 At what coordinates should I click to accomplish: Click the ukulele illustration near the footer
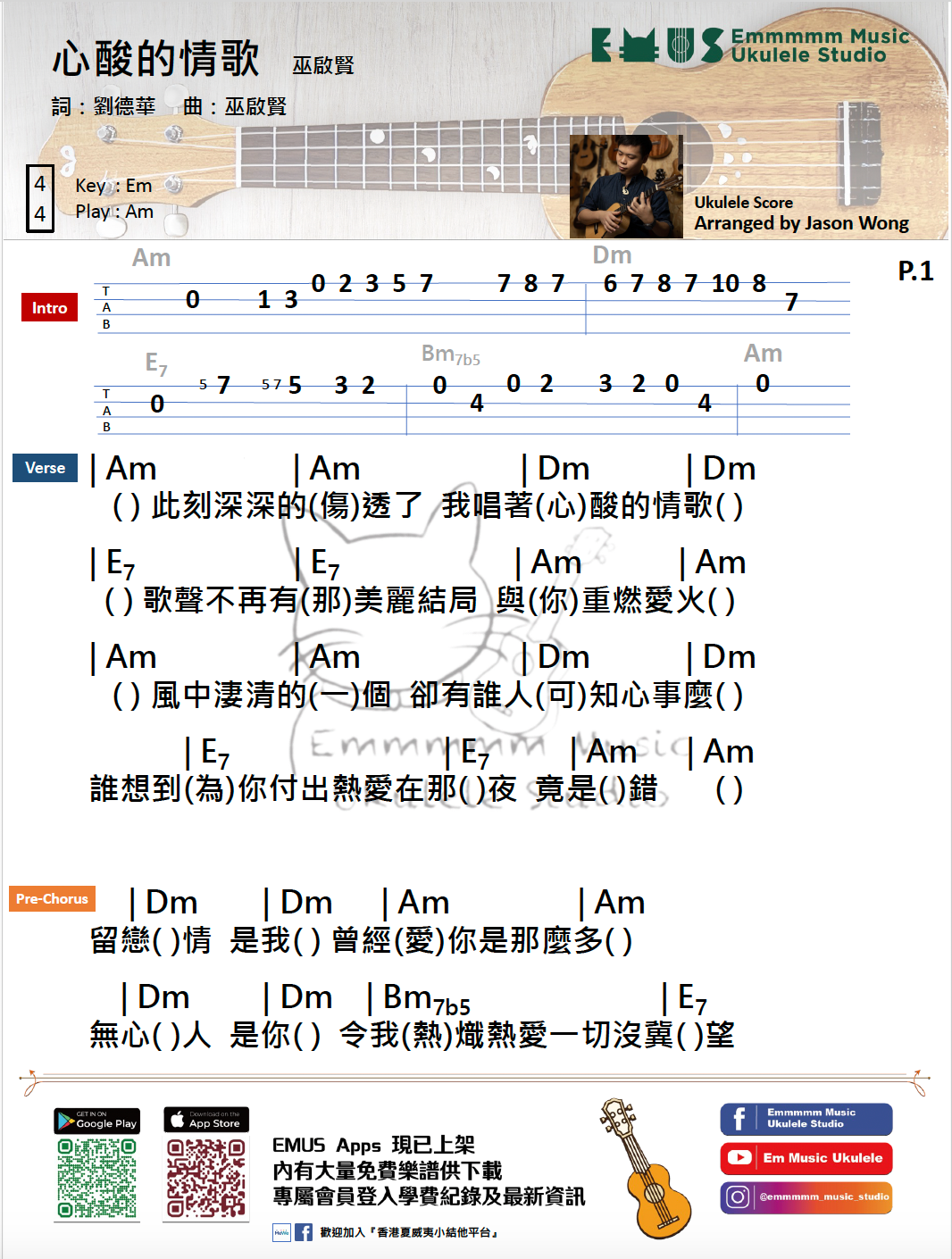[647, 1169]
